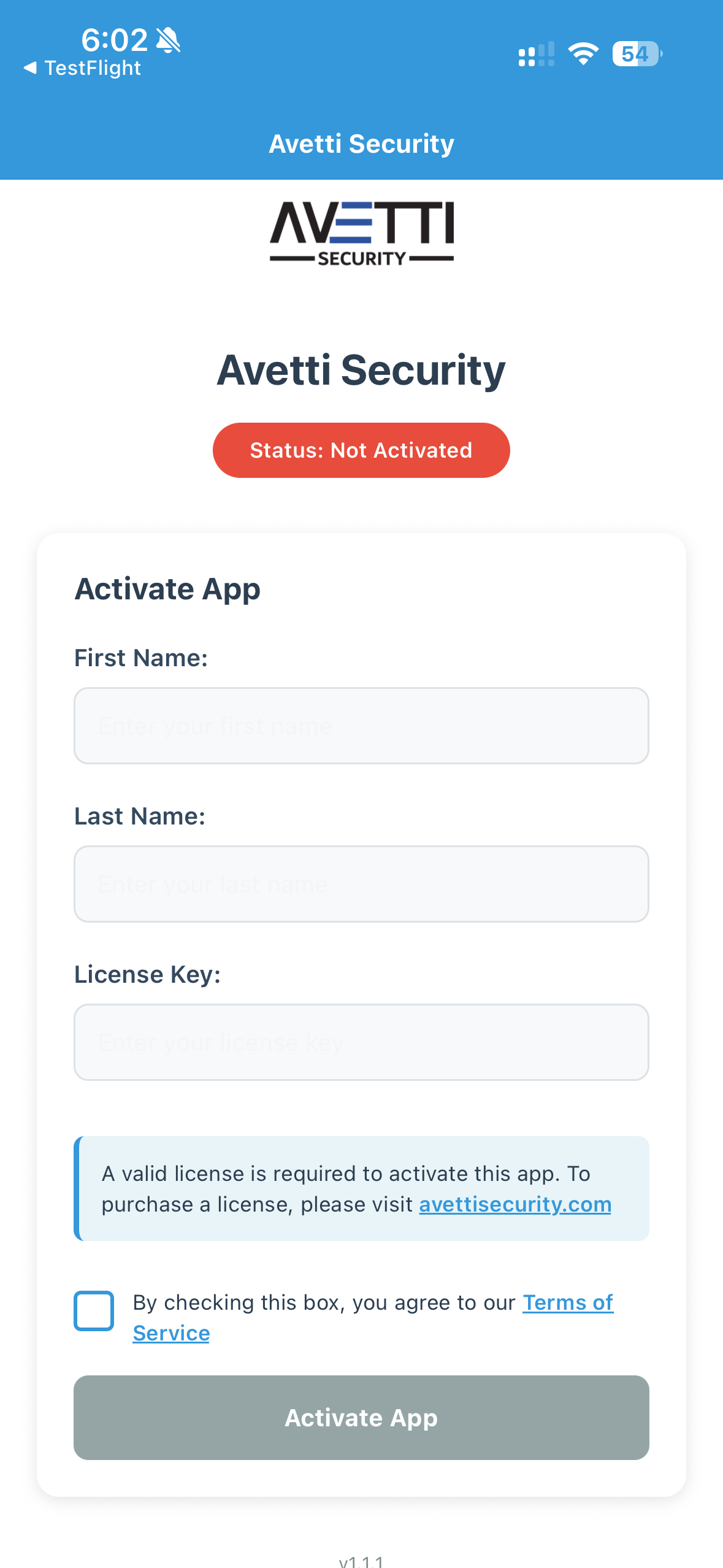Tap the Status: Not Activated badge

coord(361,450)
